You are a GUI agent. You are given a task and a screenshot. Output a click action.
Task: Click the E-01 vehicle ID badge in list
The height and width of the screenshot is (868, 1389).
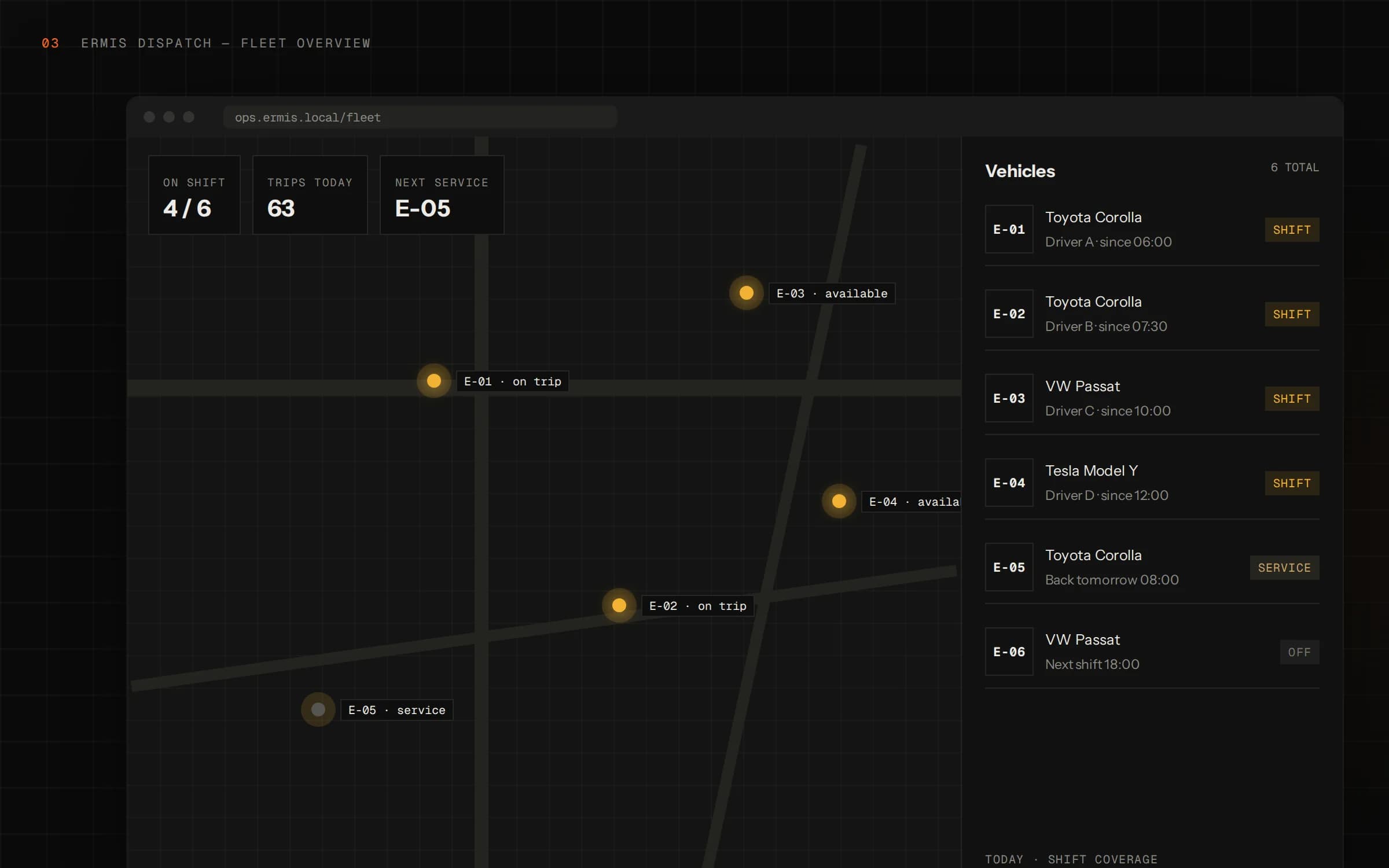coord(1009,229)
